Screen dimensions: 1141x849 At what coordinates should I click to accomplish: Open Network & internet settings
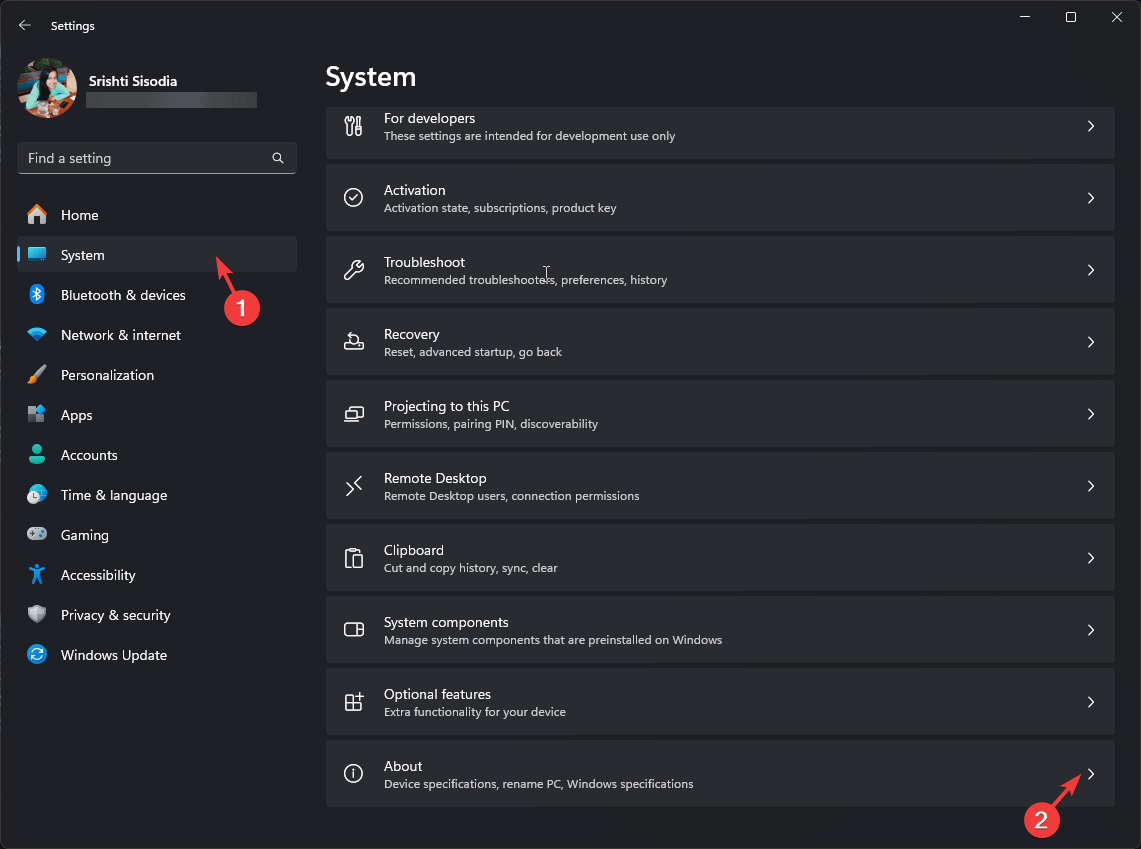156,335
